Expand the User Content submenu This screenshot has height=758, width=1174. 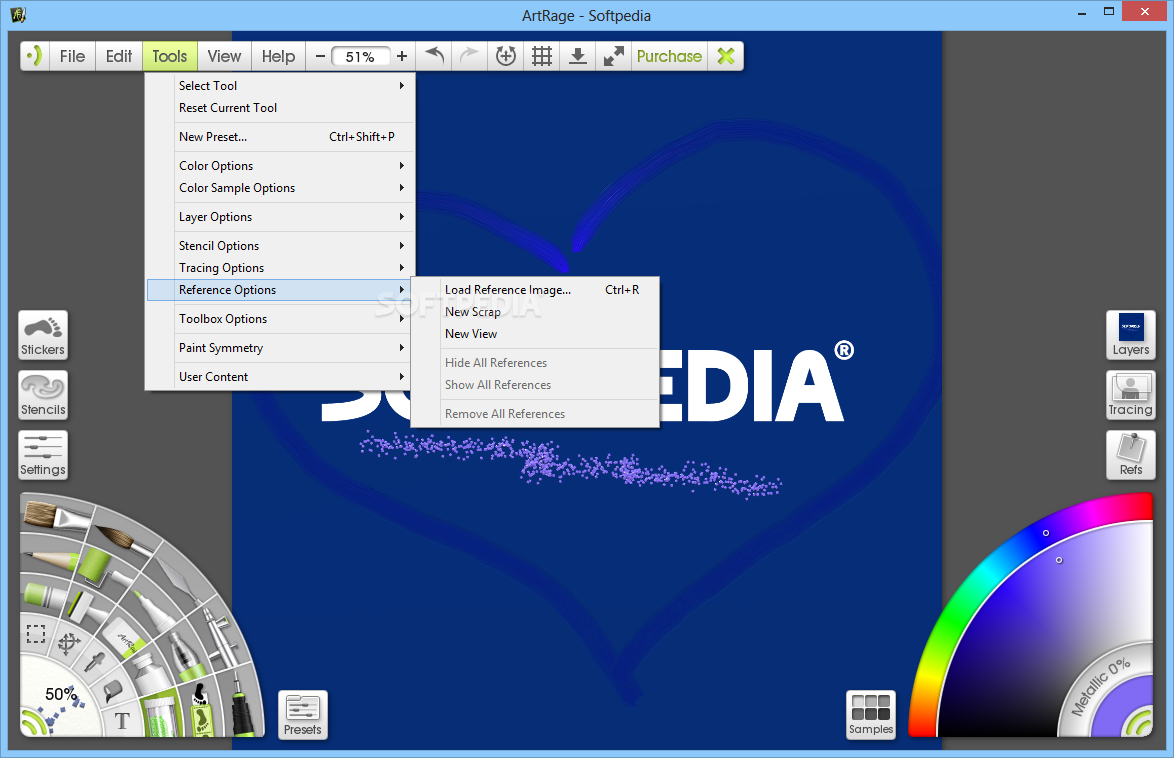point(280,377)
